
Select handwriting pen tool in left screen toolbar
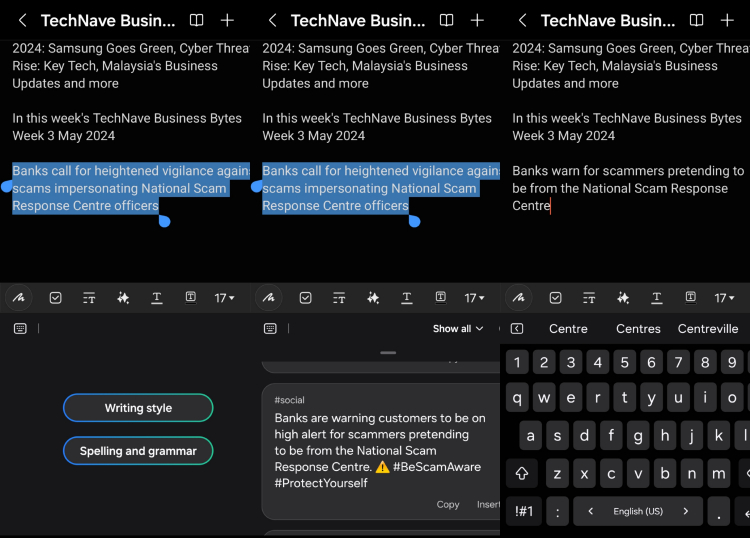point(19,297)
